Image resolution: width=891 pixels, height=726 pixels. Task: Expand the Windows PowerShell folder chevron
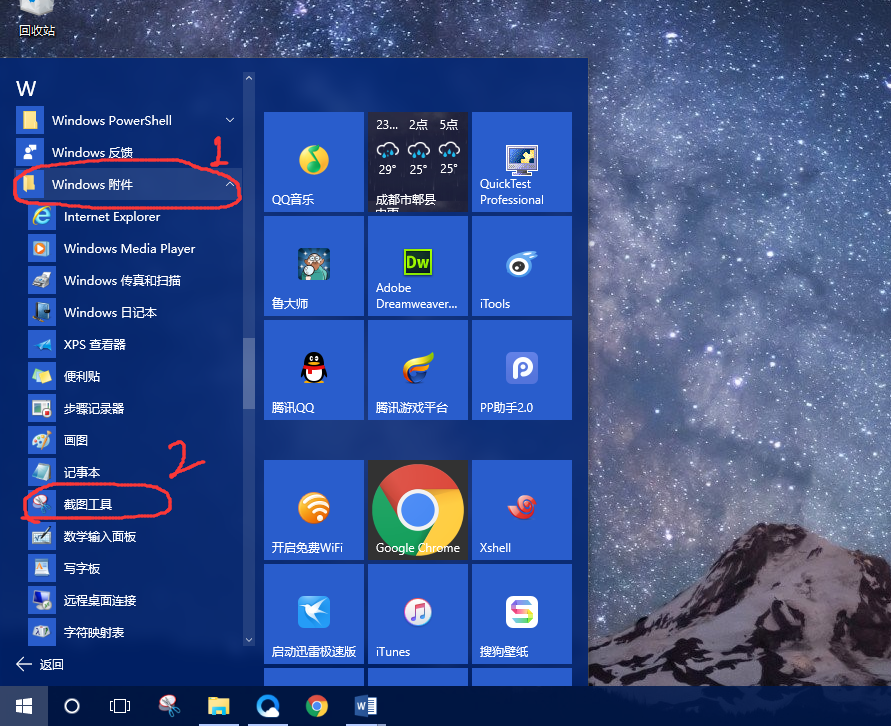coord(230,120)
